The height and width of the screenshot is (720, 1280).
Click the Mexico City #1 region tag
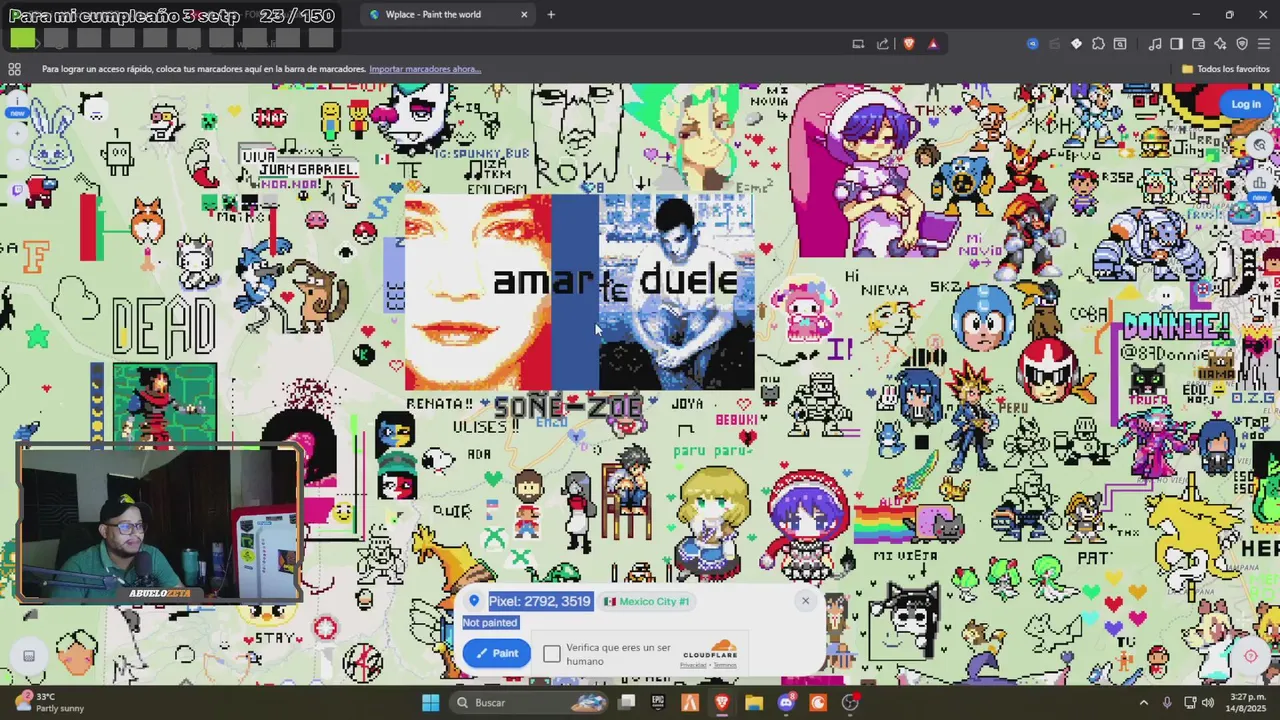tap(647, 601)
